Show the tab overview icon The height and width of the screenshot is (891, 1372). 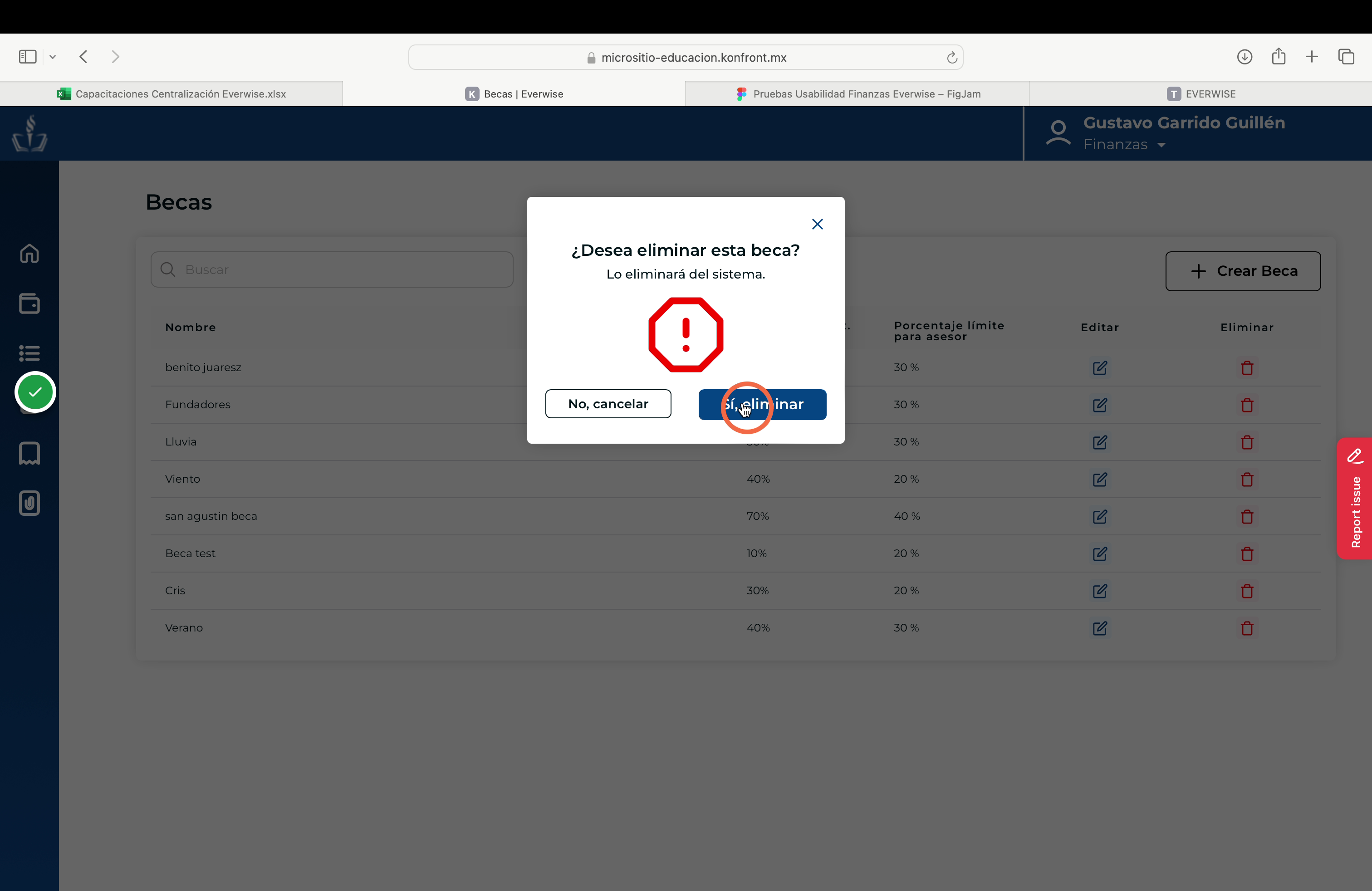[x=1346, y=56]
